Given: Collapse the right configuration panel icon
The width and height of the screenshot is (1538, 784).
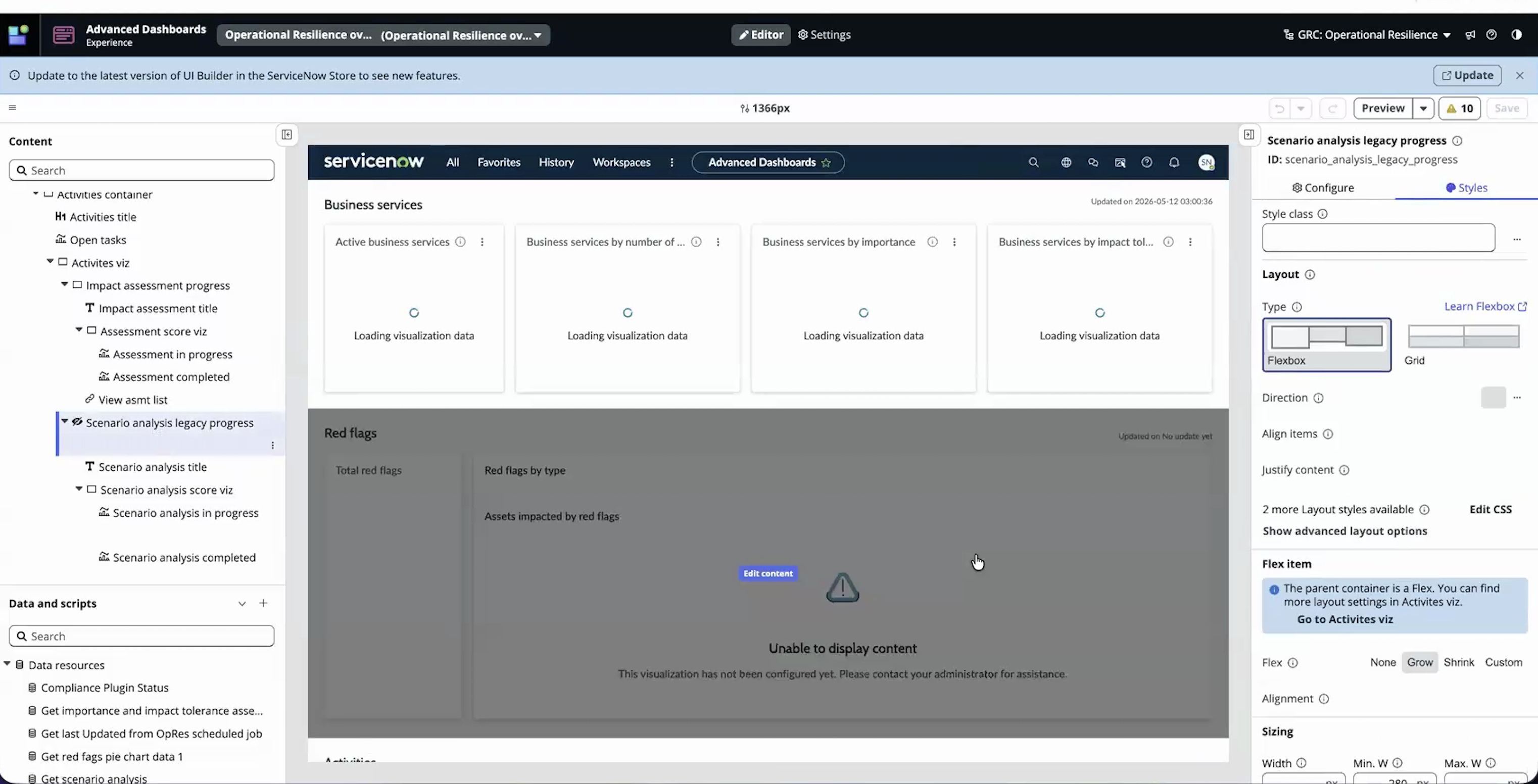Looking at the screenshot, I should click(1249, 134).
